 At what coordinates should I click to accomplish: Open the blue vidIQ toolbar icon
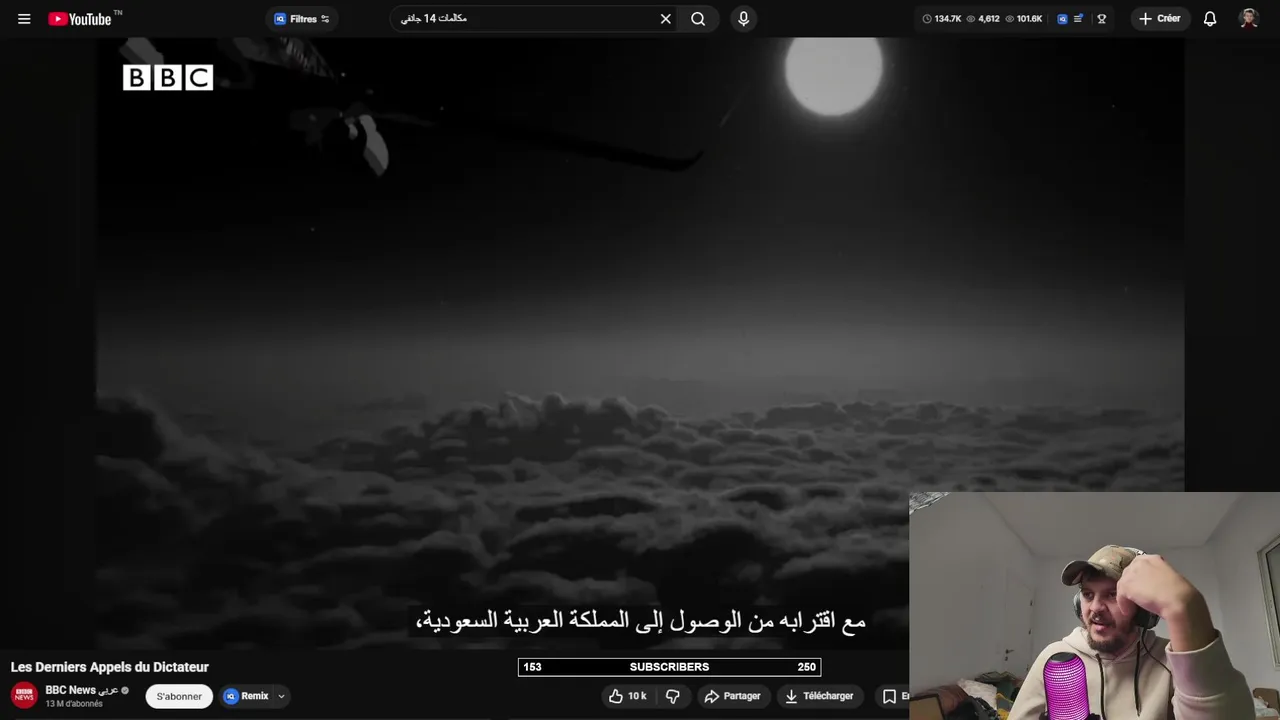click(1062, 19)
